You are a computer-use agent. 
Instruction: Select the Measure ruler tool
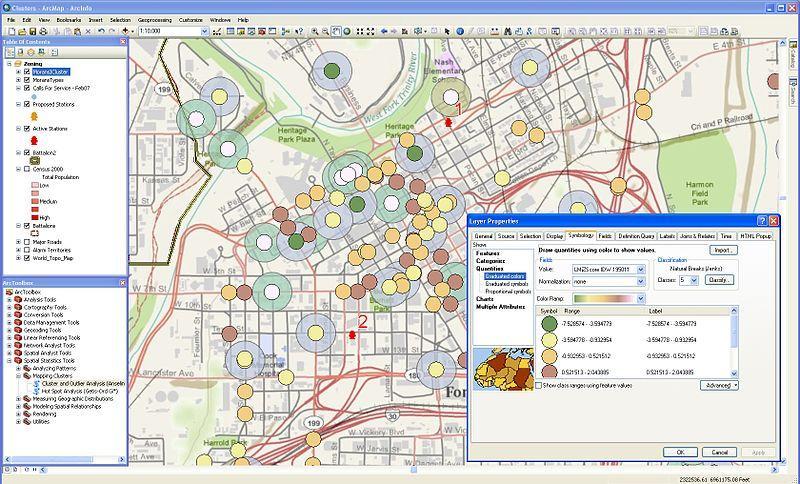[494, 31]
